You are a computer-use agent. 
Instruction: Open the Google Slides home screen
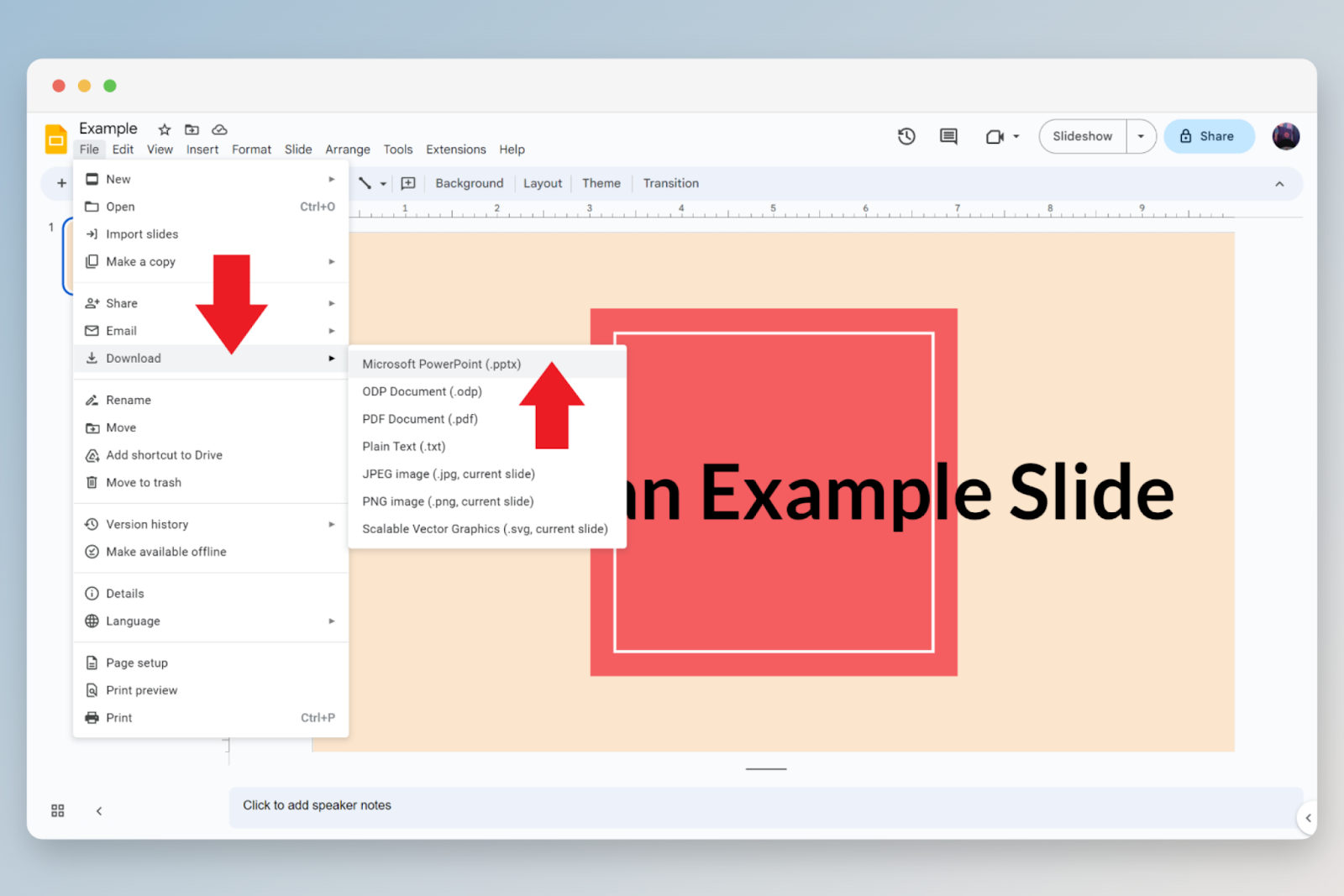(55, 139)
